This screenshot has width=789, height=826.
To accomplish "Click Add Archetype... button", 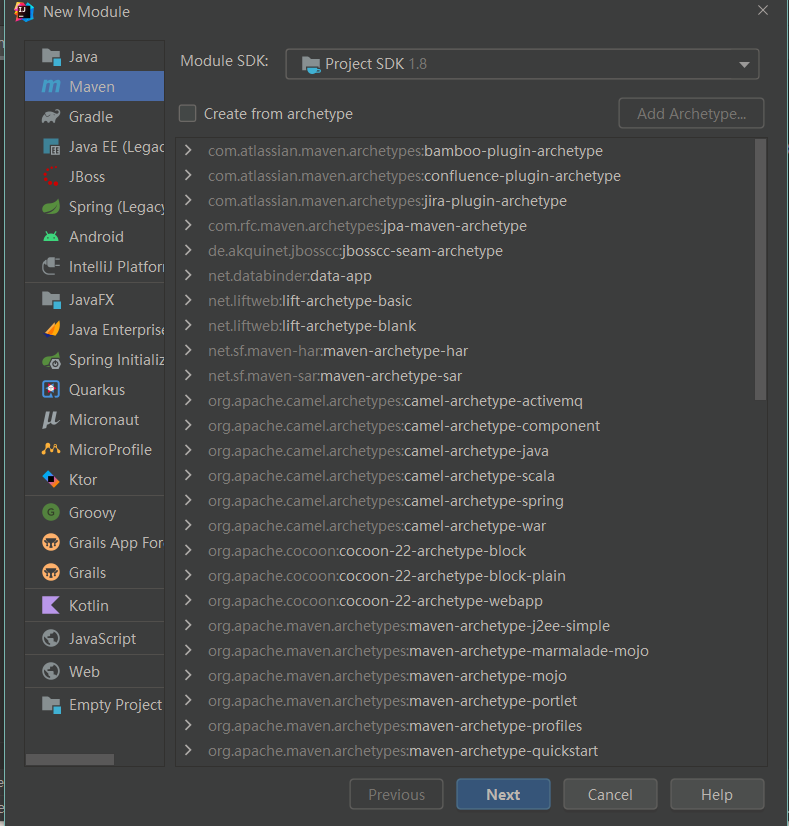I will [691, 113].
